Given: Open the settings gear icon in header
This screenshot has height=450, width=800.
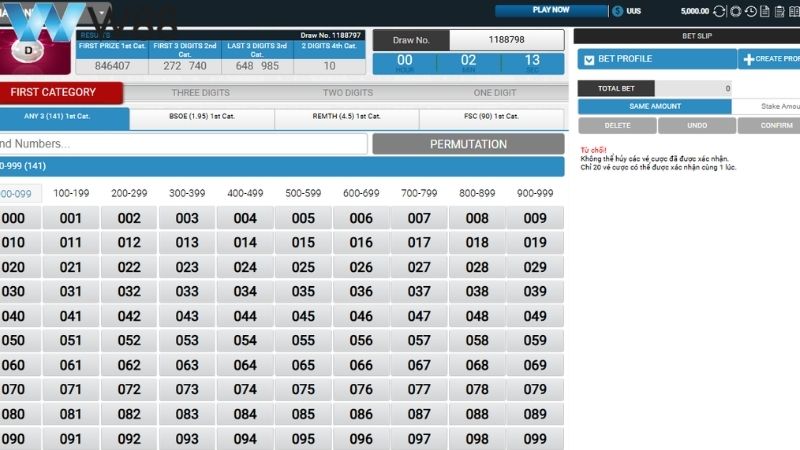Looking at the screenshot, I should 736,12.
